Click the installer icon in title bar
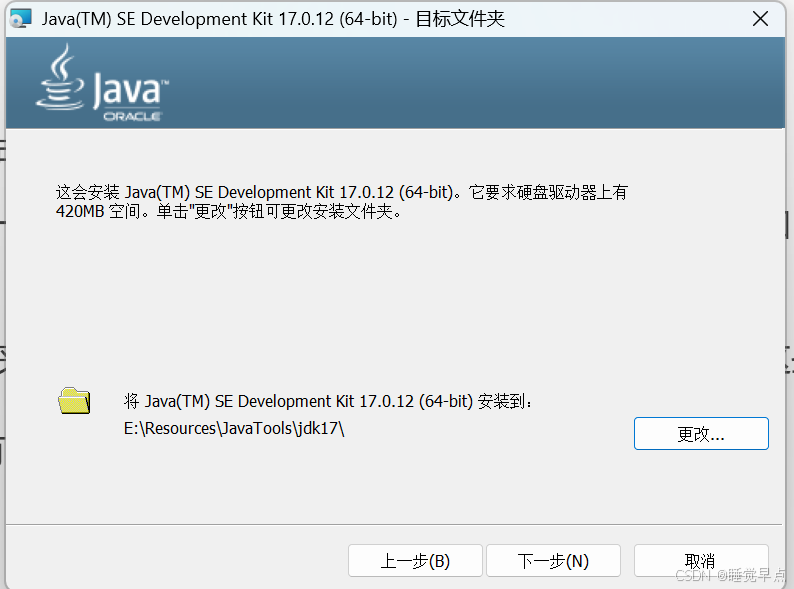794x589 pixels. (20, 19)
